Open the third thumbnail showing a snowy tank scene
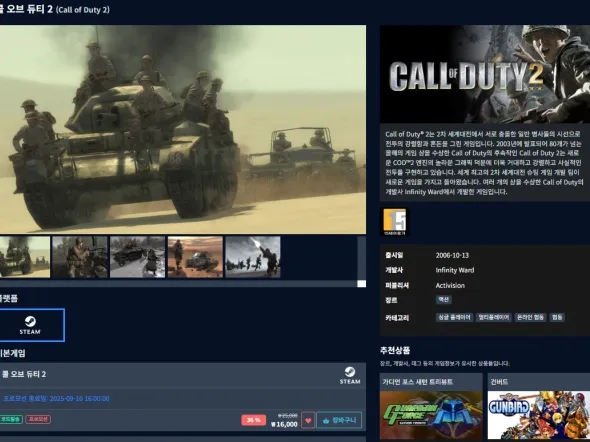The width and height of the screenshot is (590, 442). (x=137, y=257)
